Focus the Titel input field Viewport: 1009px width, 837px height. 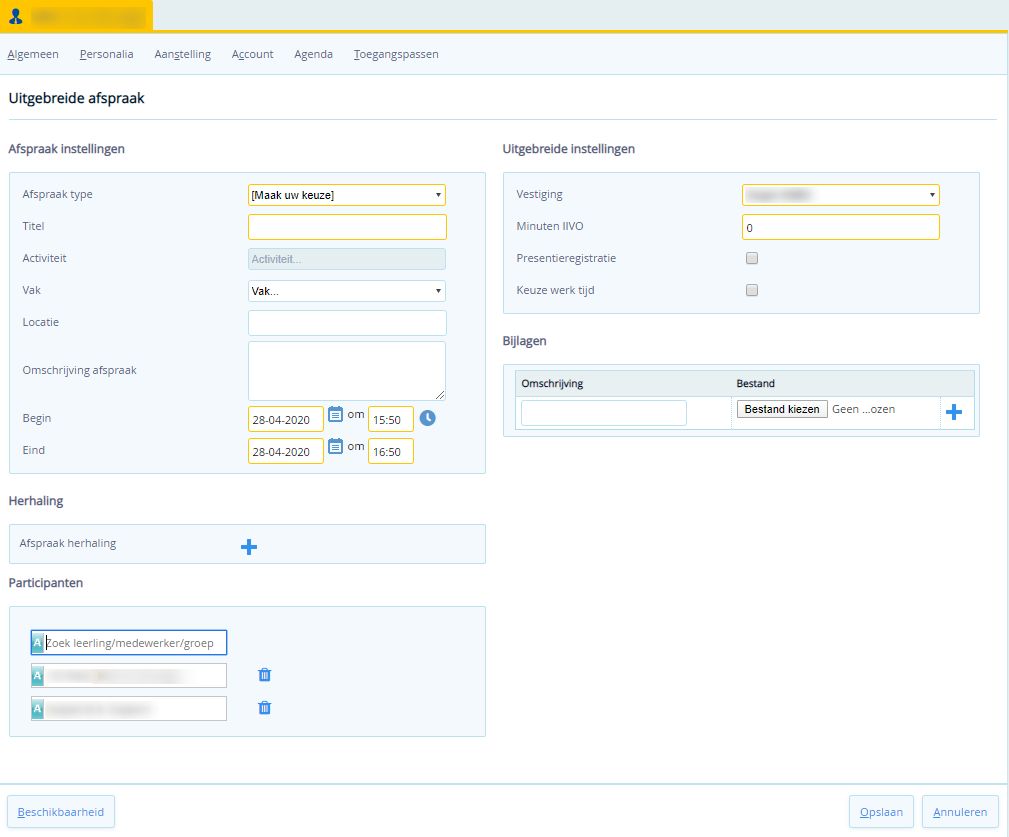coord(347,226)
